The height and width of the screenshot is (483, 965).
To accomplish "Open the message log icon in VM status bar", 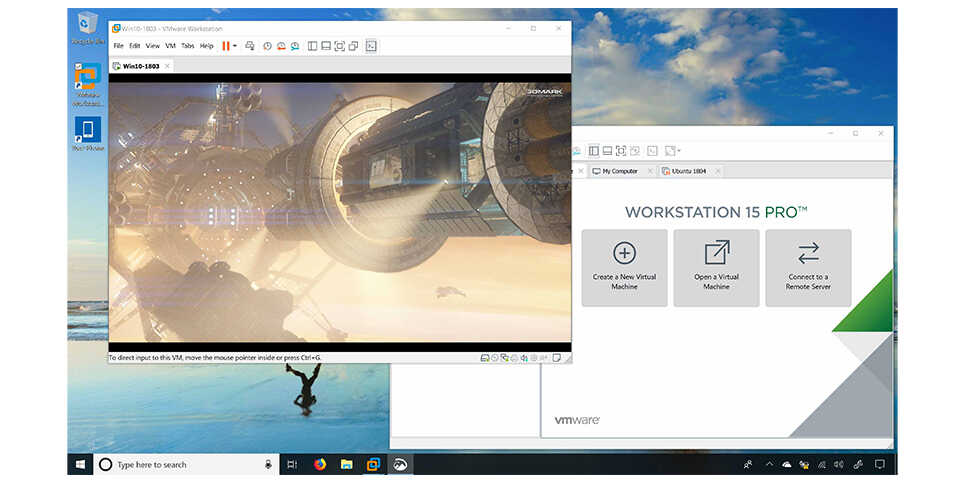I will [x=556, y=357].
